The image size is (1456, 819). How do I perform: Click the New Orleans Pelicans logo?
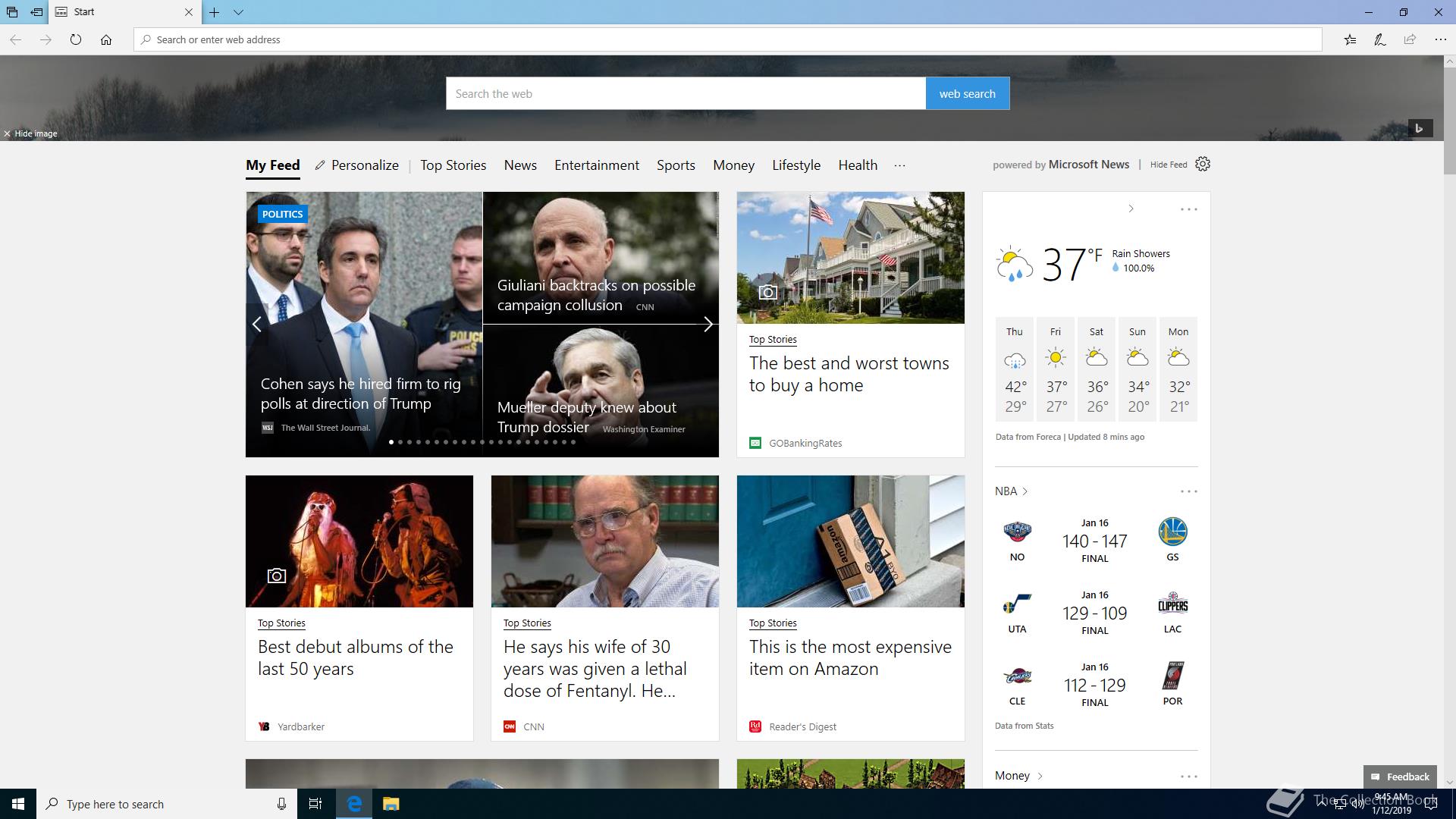pyautogui.click(x=1017, y=532)
